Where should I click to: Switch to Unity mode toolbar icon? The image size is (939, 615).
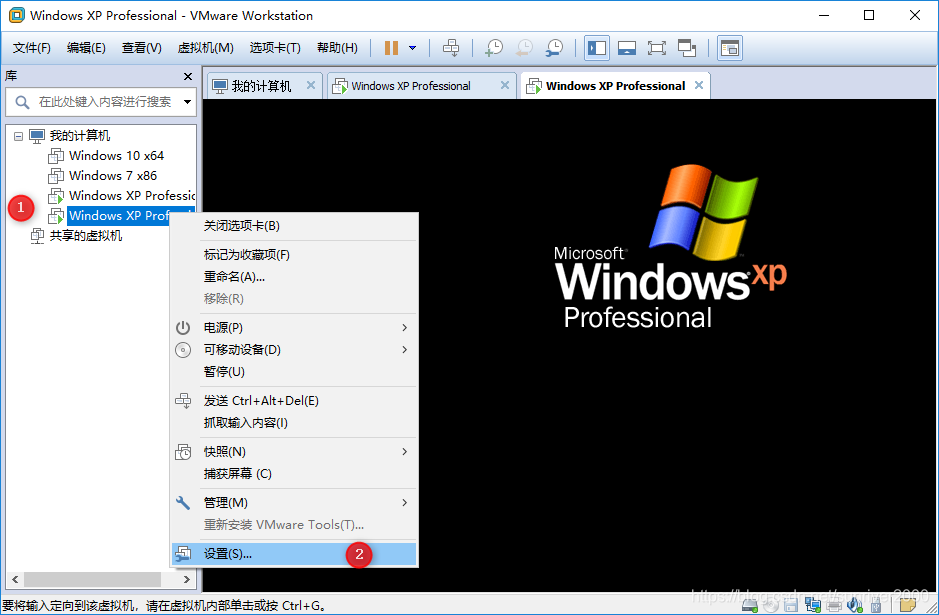(686, 48)
